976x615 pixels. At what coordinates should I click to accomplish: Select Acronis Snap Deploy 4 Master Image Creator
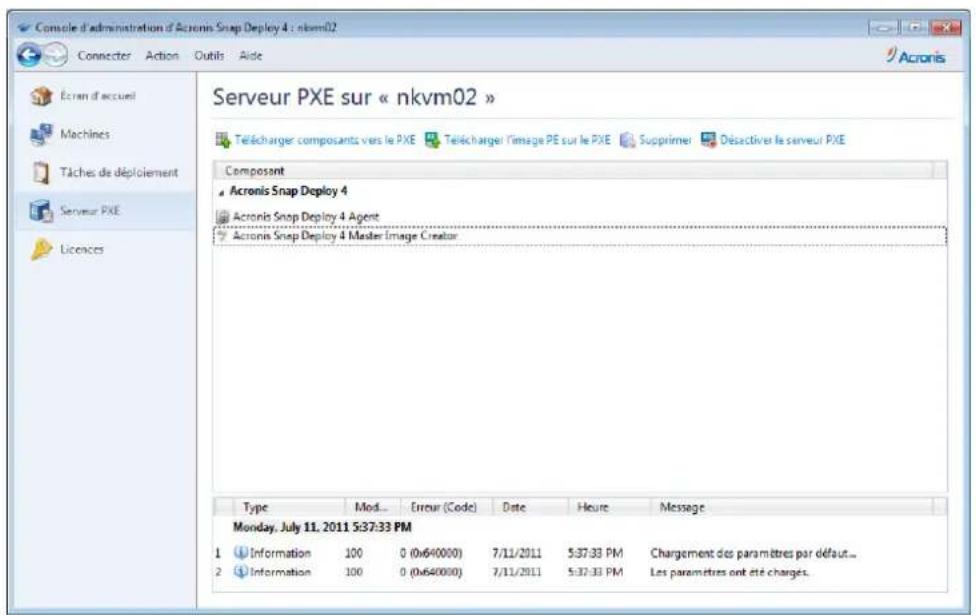tap(580, 236)
